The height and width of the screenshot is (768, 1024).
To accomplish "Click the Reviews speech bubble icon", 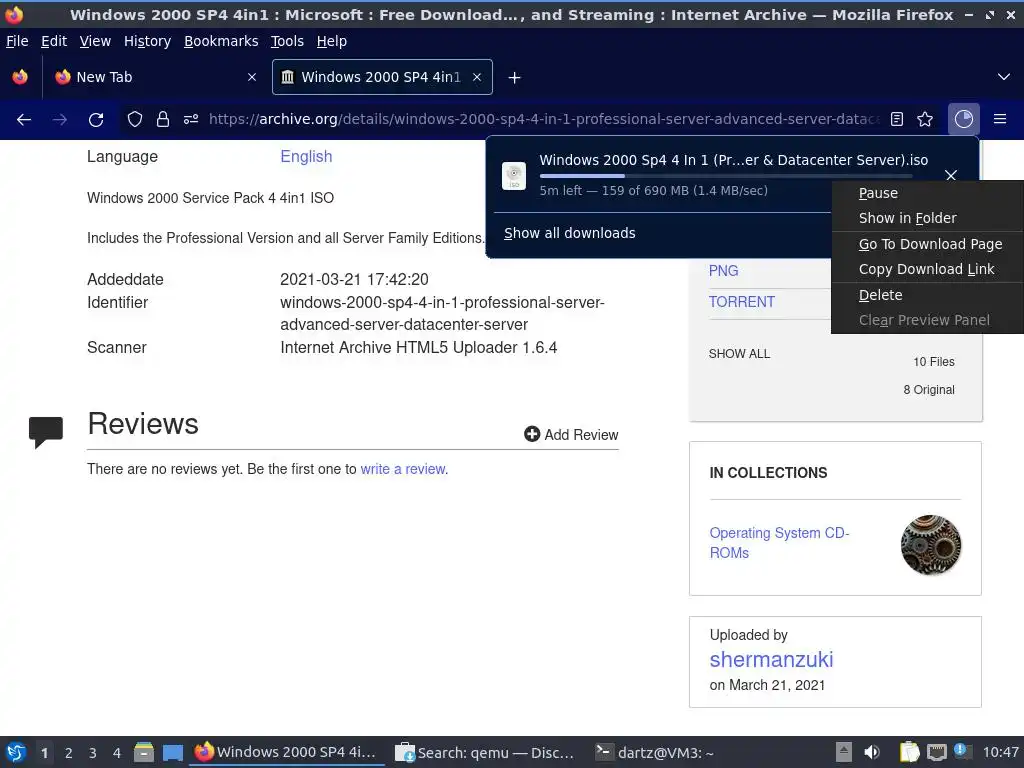I will (46, 431).
